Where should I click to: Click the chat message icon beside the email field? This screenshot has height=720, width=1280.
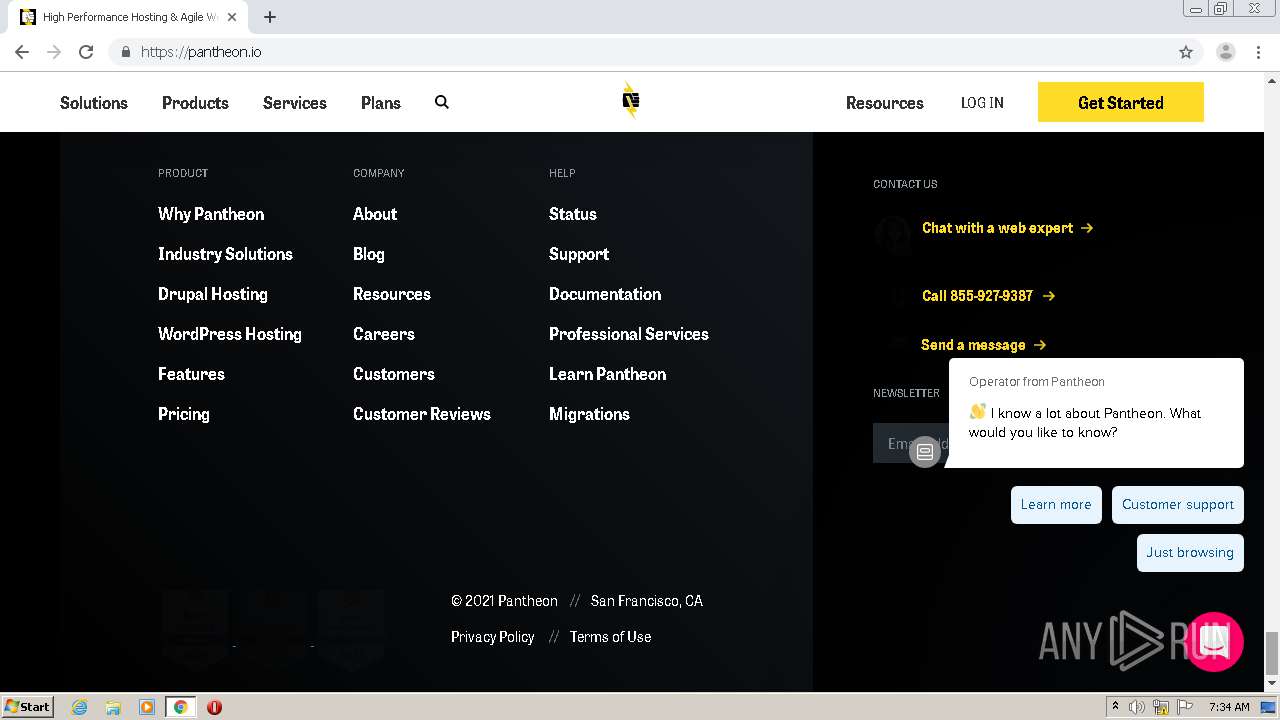pos(925,451)
